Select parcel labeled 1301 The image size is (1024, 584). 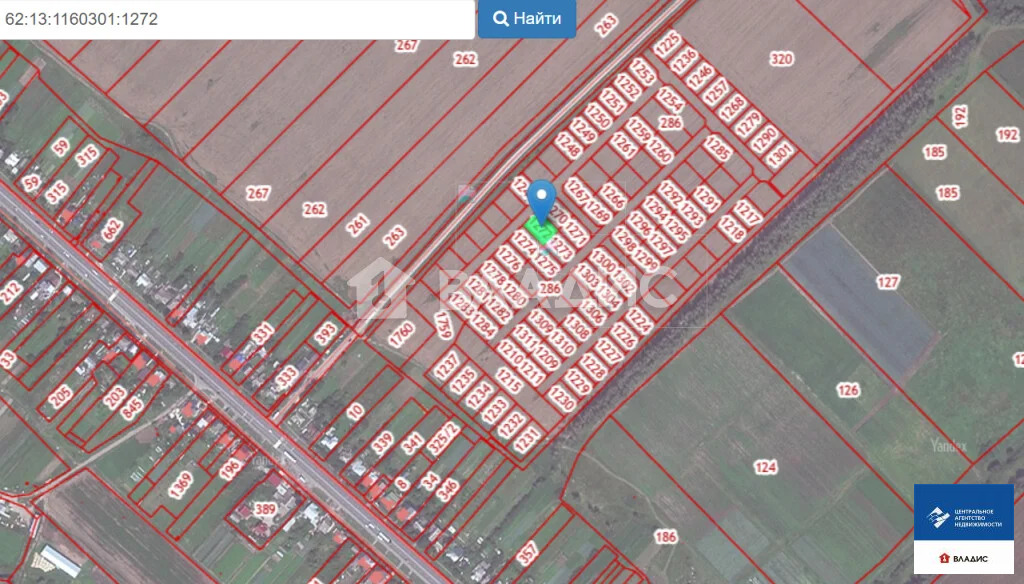click(780, 154)
